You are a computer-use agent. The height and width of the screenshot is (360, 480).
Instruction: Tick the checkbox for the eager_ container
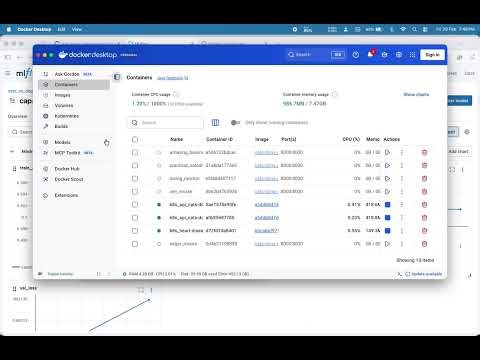(135, 244)
